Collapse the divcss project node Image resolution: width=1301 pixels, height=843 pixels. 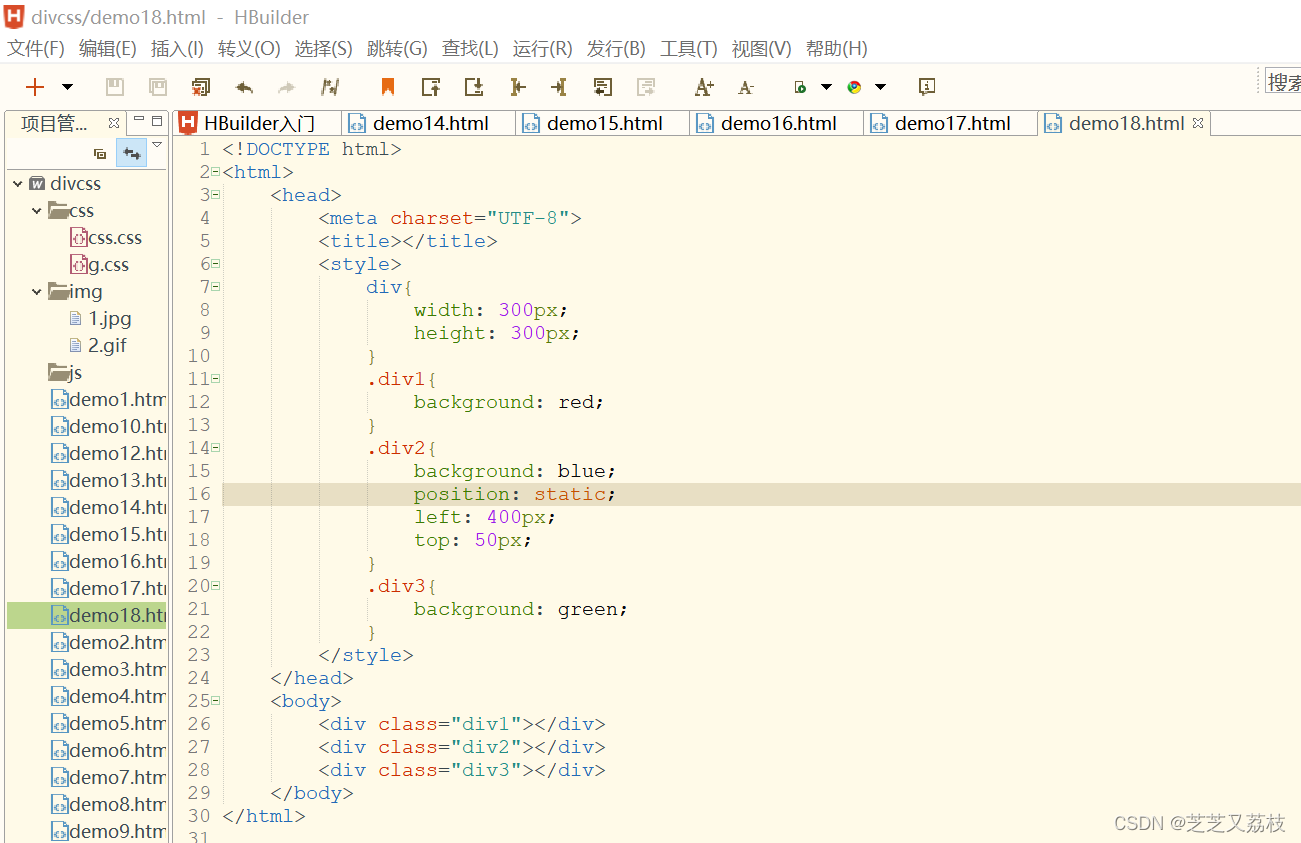[18, 184]
